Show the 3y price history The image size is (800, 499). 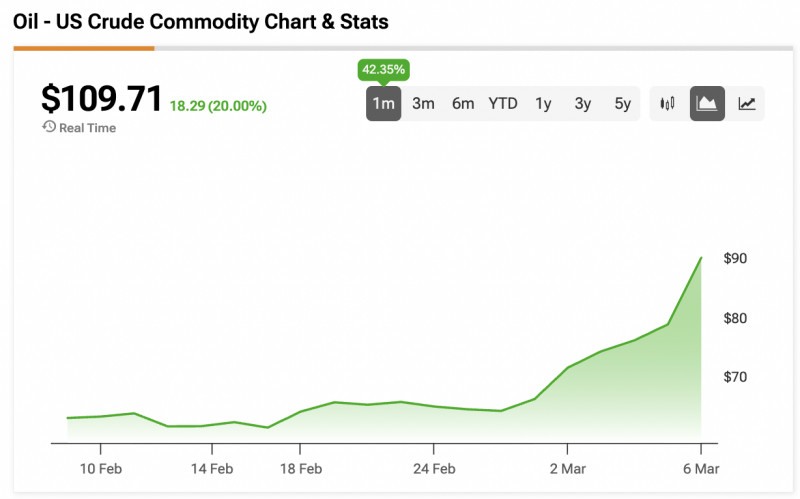[583, 103]
